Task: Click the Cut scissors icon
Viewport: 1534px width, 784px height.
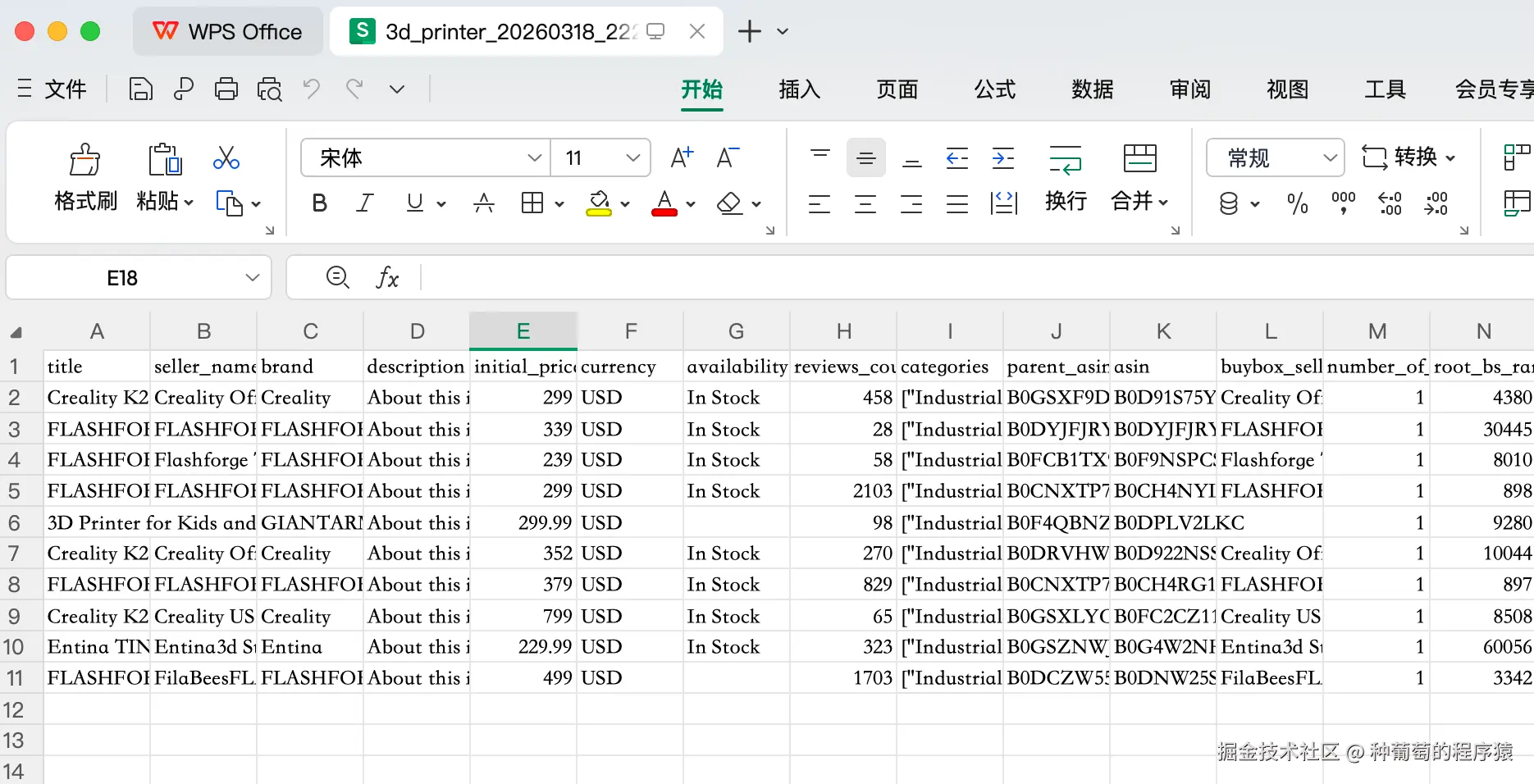Action: pos(226,157)
